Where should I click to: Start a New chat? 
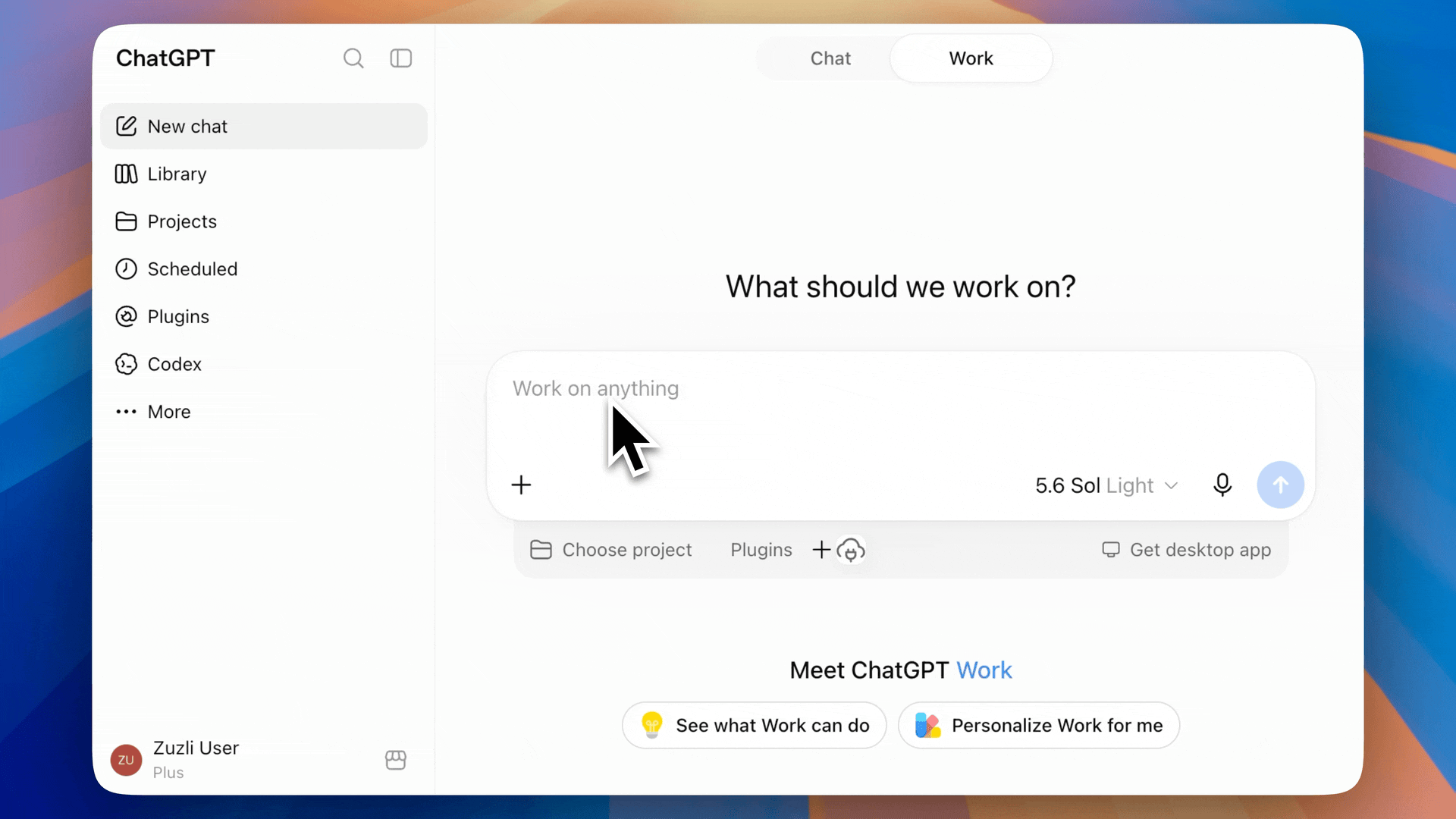[264, 127]
